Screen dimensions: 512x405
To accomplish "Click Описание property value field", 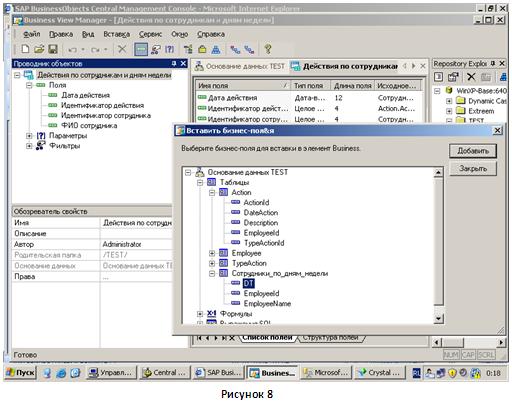I will click(136, 234).
